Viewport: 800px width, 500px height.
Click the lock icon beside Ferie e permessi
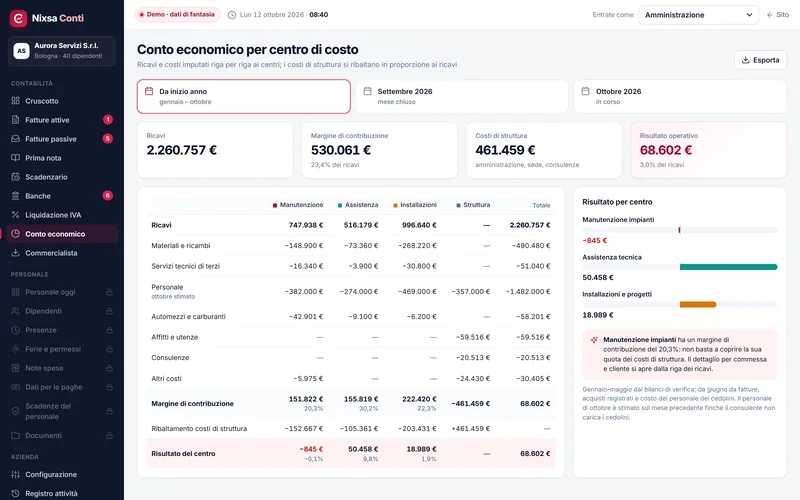109,349
